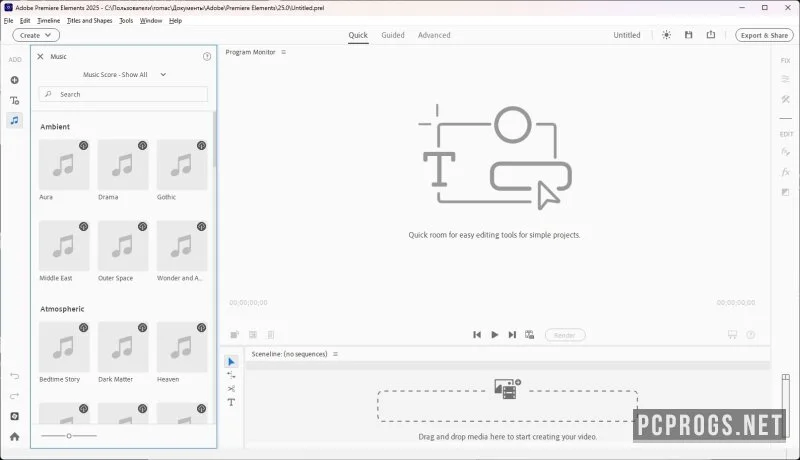Select the scissors split tool
The image size is (800, 460).
(x=231, y=389)
